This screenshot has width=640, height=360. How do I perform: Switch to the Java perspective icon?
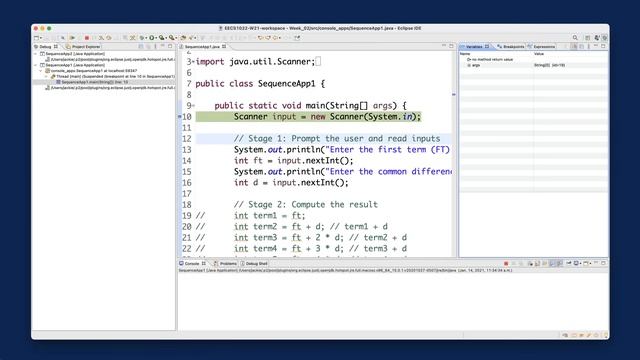(x=597, y=38)
